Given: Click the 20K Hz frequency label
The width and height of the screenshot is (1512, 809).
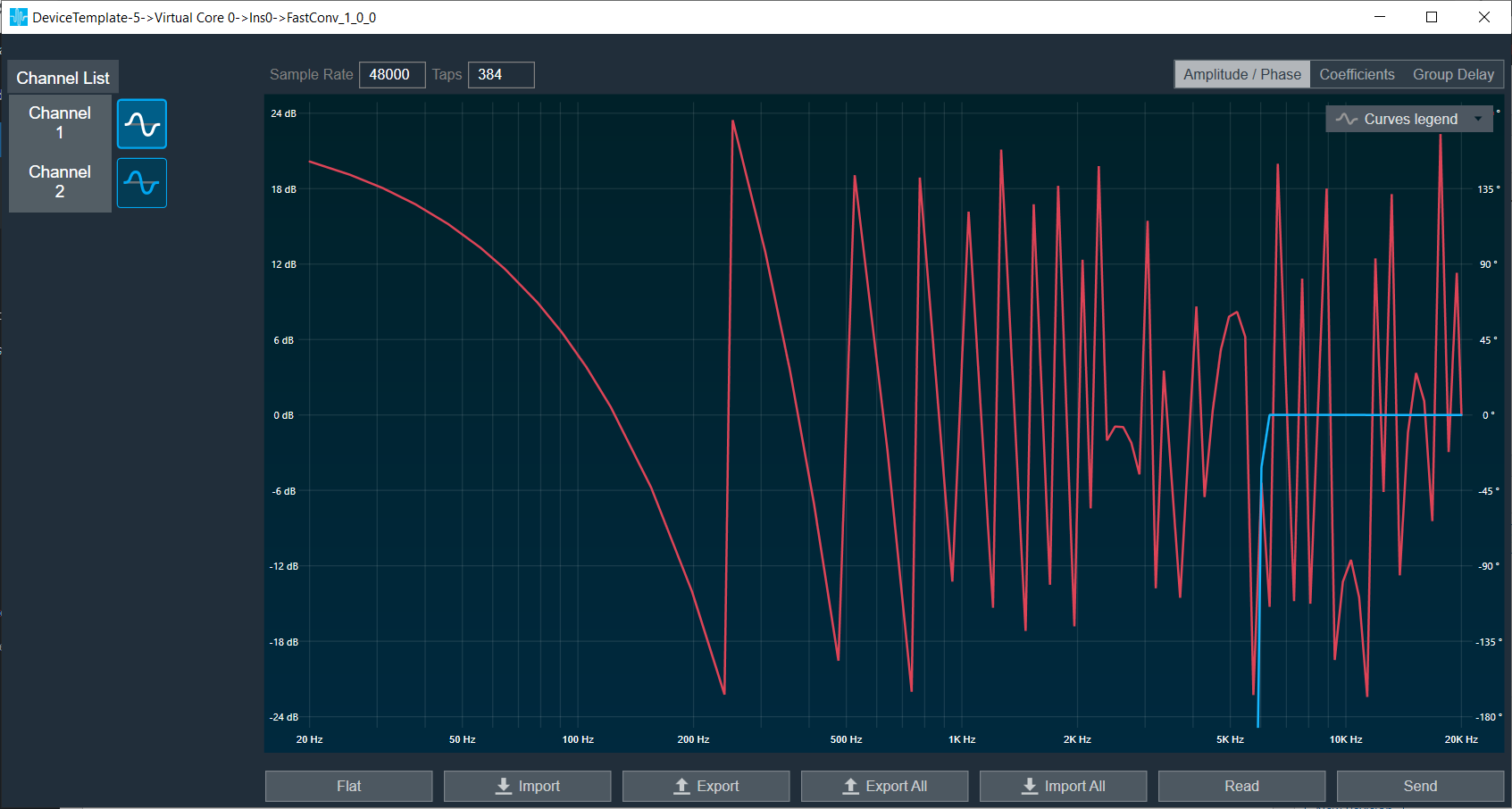Looking at the screenshot, I should point(1461,739).
